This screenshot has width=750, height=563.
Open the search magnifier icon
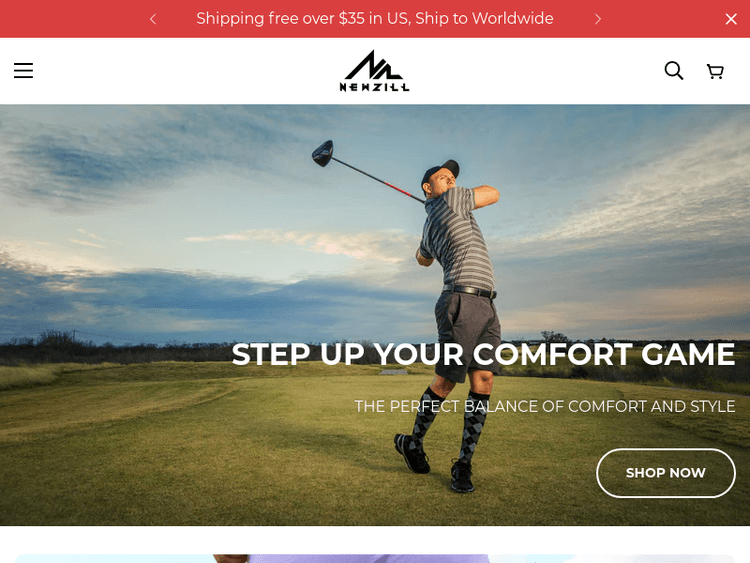click(x=673, y=70)
